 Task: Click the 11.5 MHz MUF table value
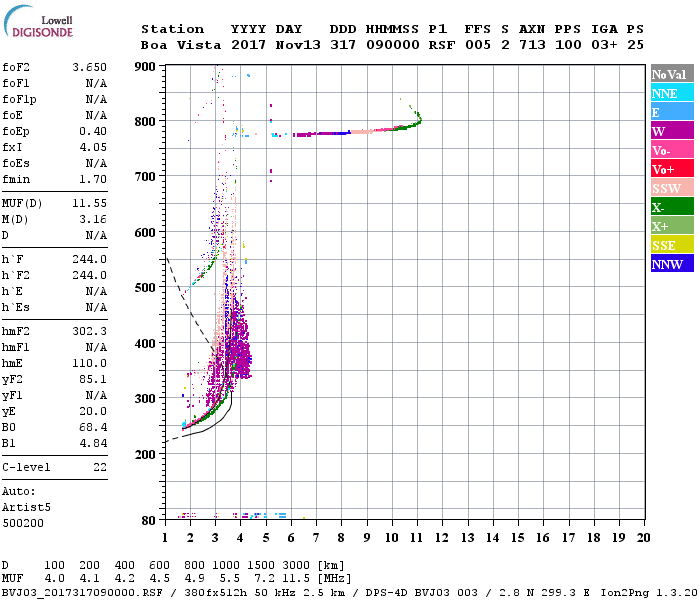(296, 579)
